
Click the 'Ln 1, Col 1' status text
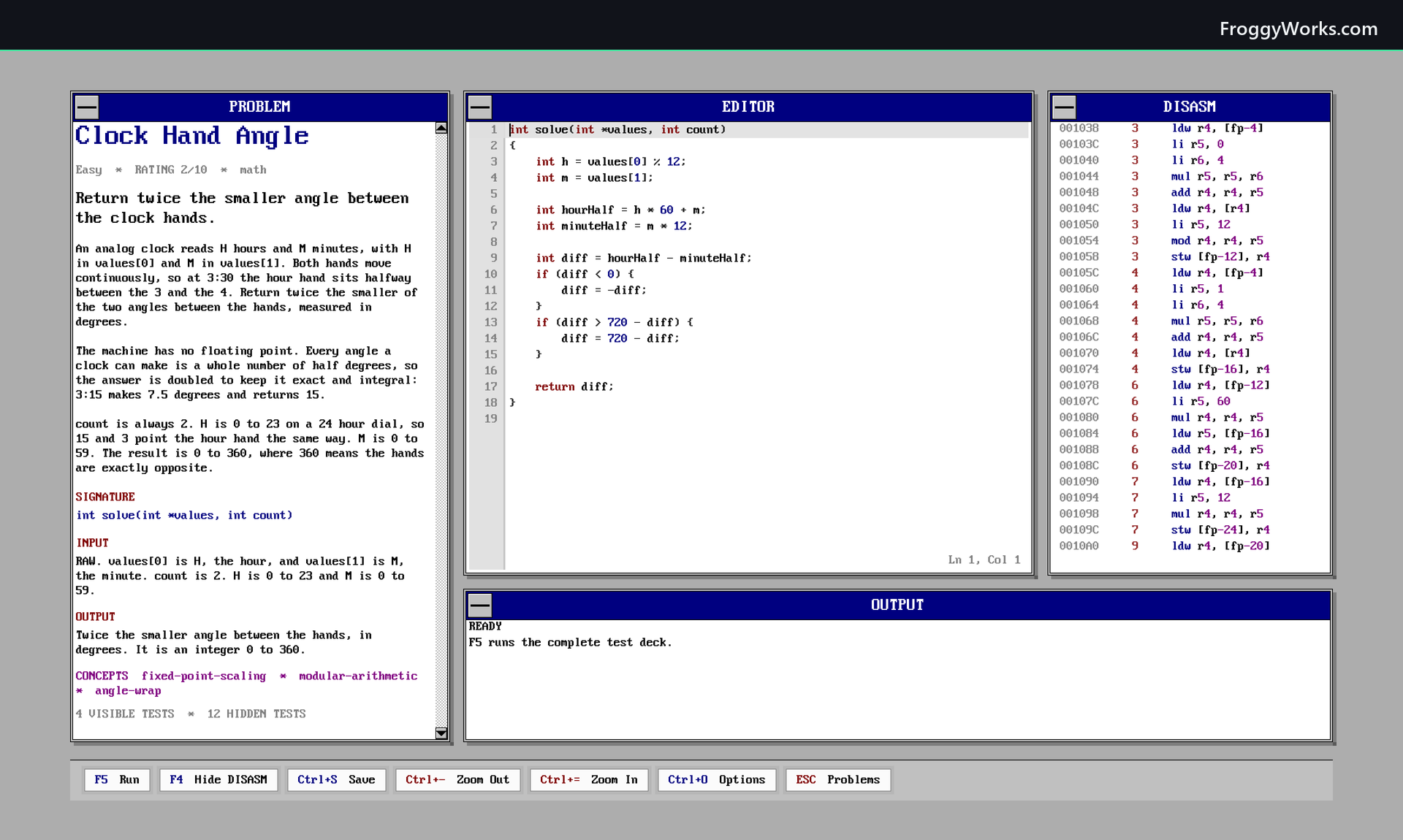[x=984, y=560]
